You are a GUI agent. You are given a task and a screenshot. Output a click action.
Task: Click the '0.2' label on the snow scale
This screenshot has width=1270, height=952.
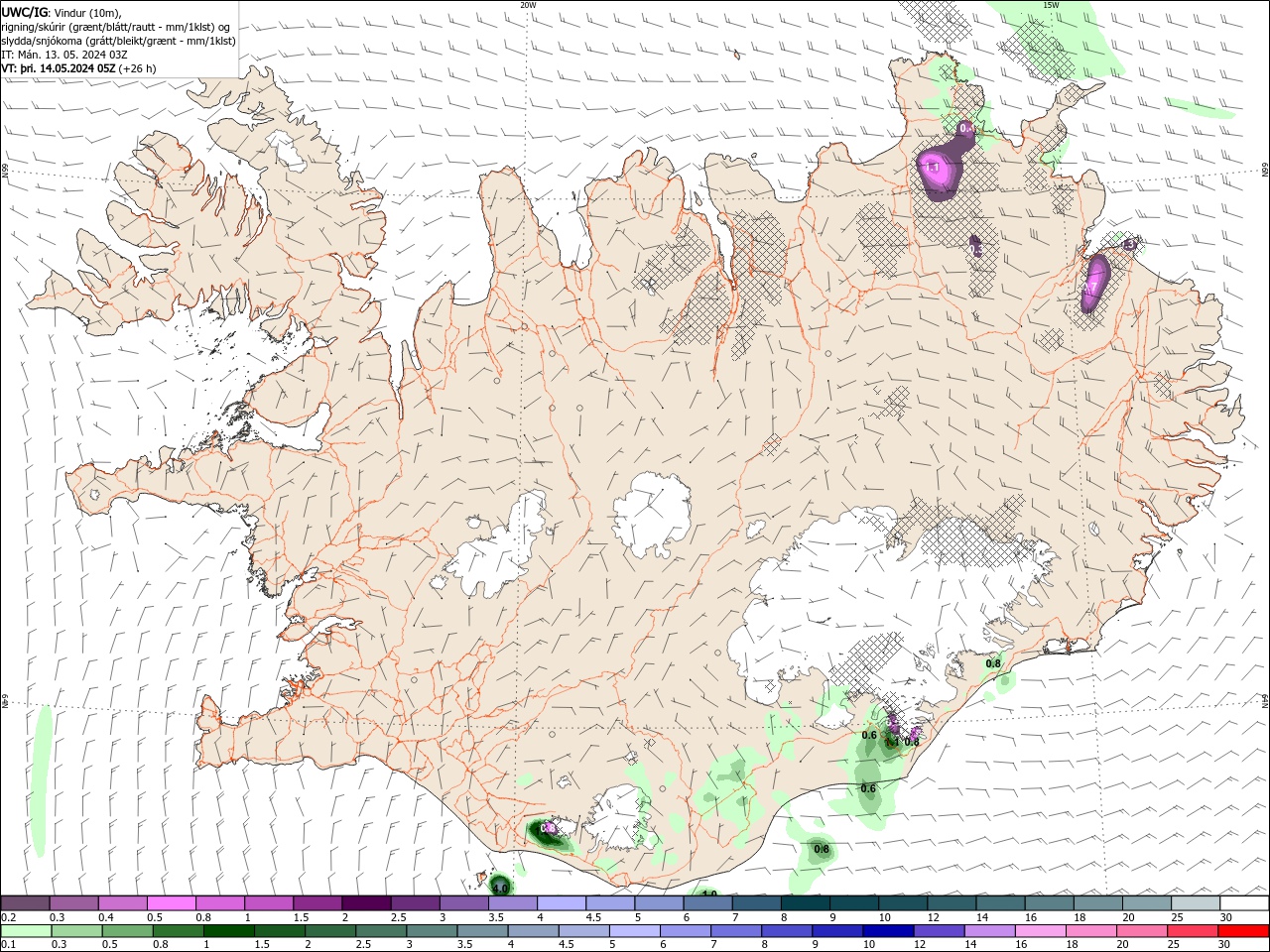9,917
